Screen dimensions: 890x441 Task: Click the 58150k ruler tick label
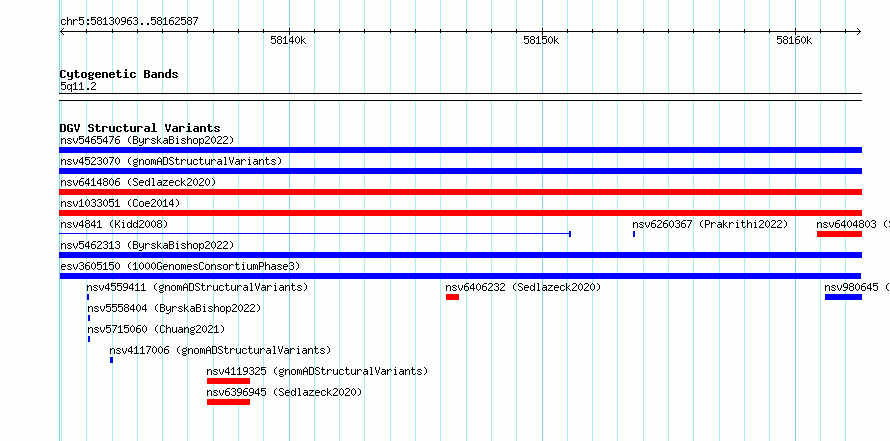(541, 40)
